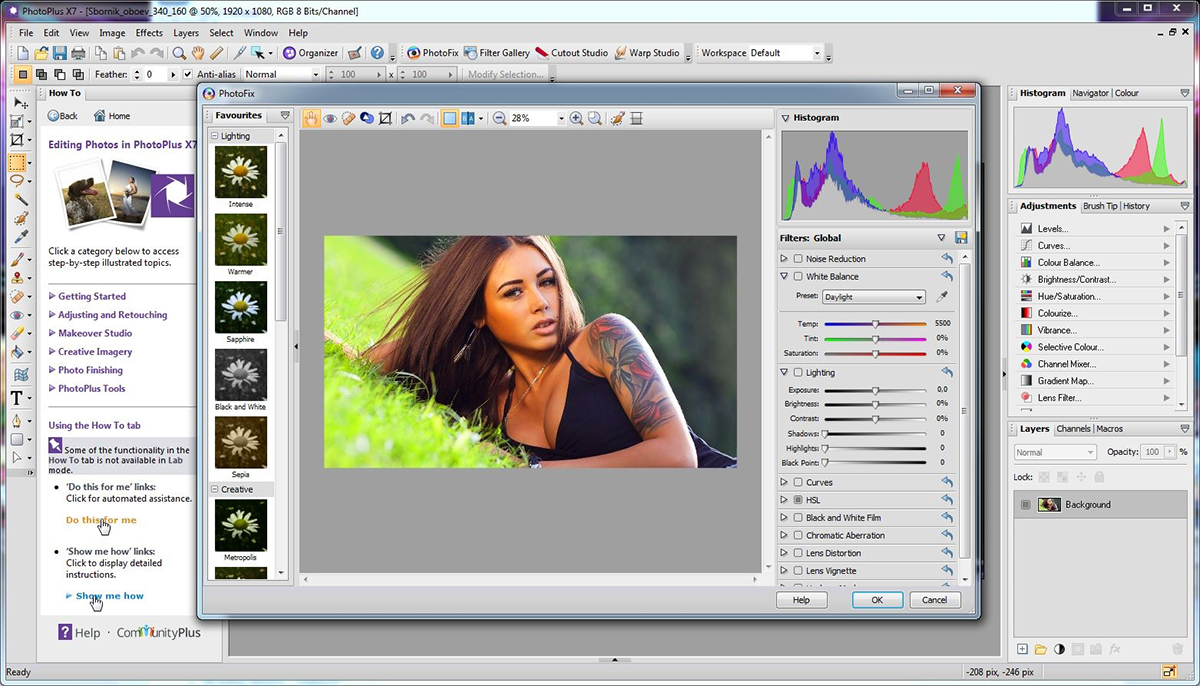
Task: Click the PhotoFix undo arrow
Action: tap(408, 118)
